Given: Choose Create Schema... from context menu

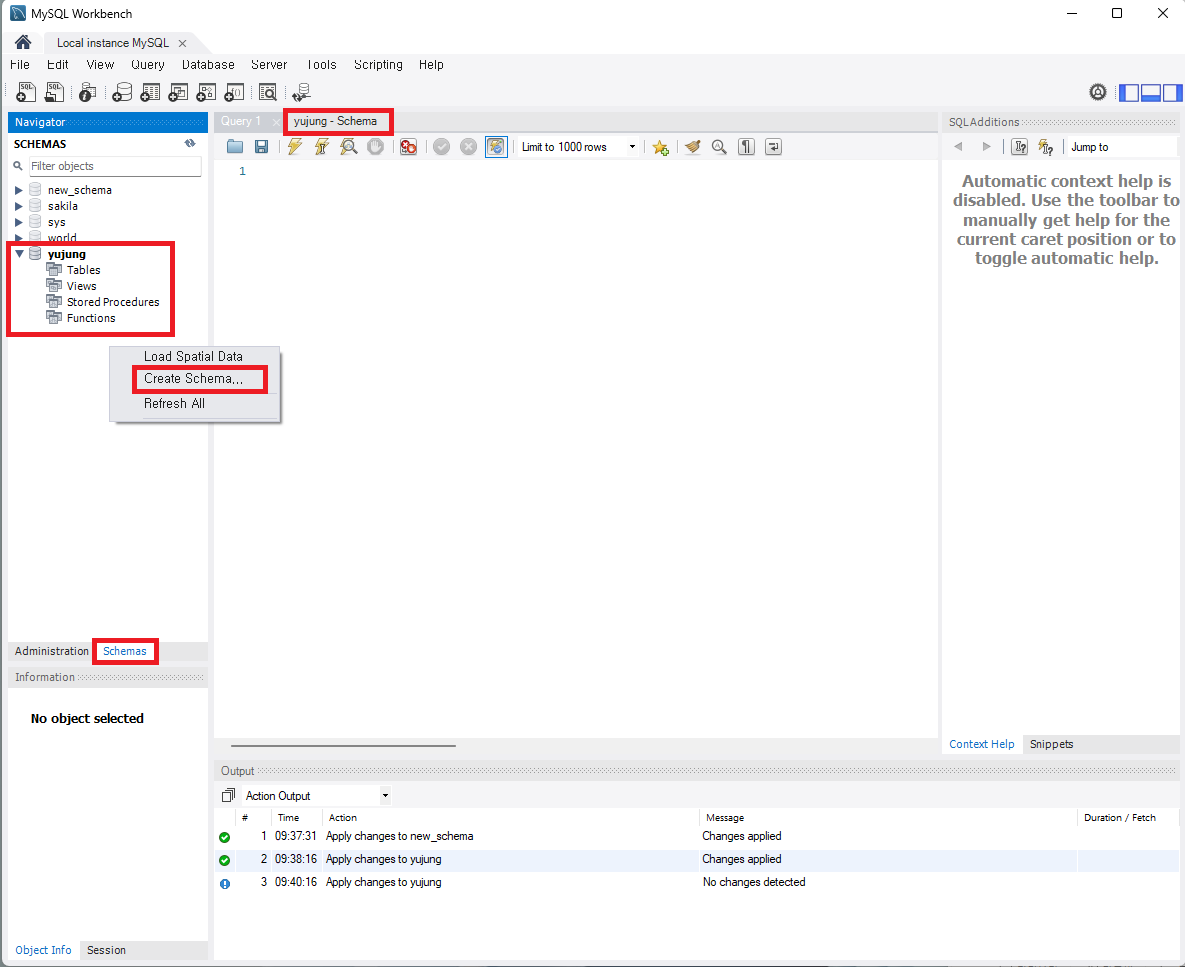Looking at the screenshot, I should [x=193, y=378].
